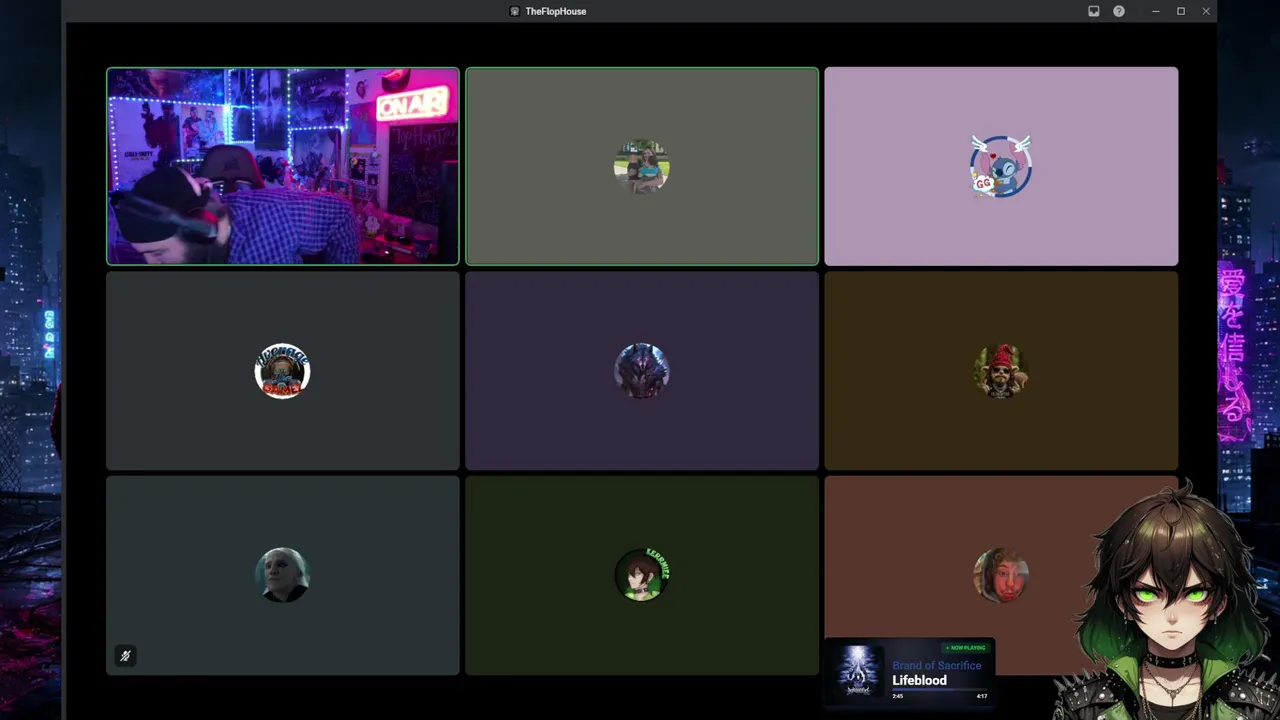This screenshot has width=1280, height=720.
Task: Click the Lifeblood song title
Action: (919, 681)
